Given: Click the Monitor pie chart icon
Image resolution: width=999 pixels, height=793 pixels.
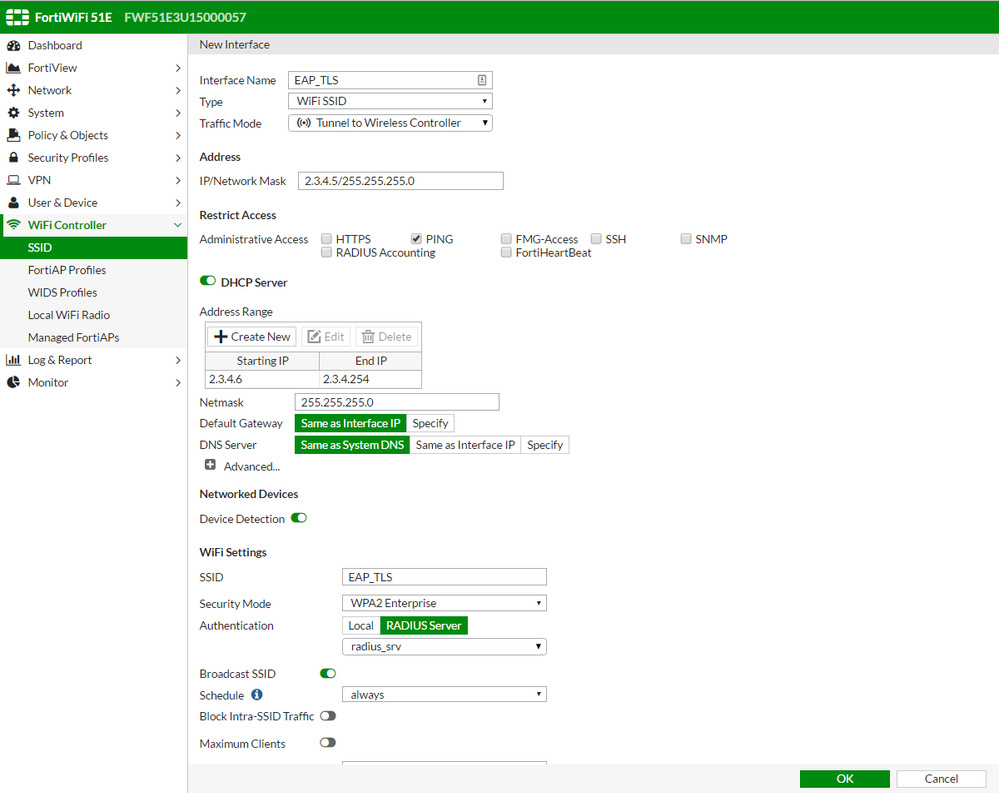Looking at the screenshot, I should 13,382.
